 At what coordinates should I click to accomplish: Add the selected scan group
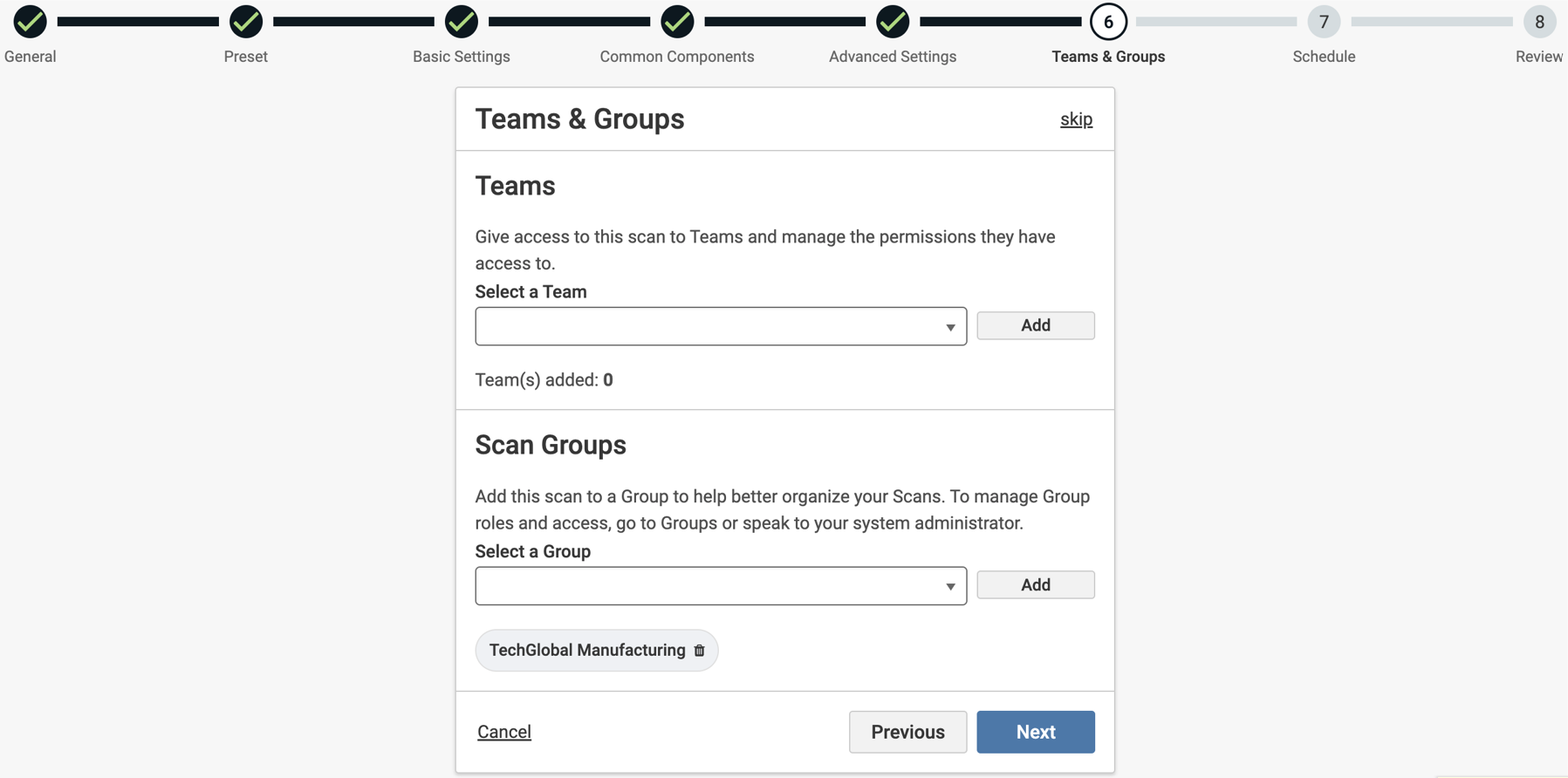1035,585
